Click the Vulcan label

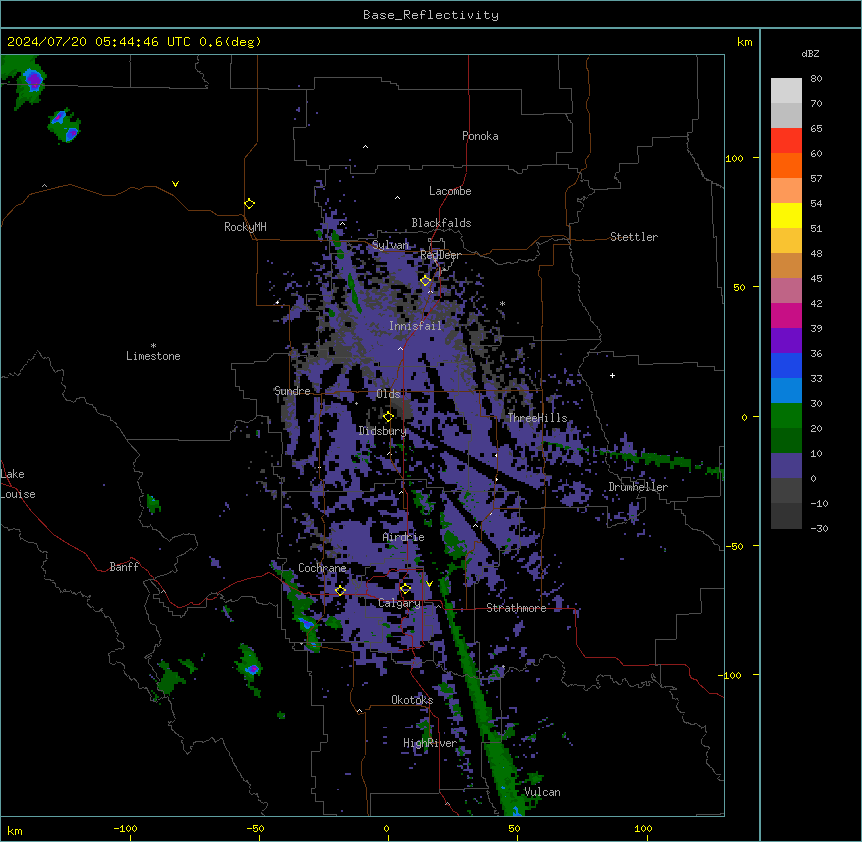pyautogui.click(x=542, y=792)
